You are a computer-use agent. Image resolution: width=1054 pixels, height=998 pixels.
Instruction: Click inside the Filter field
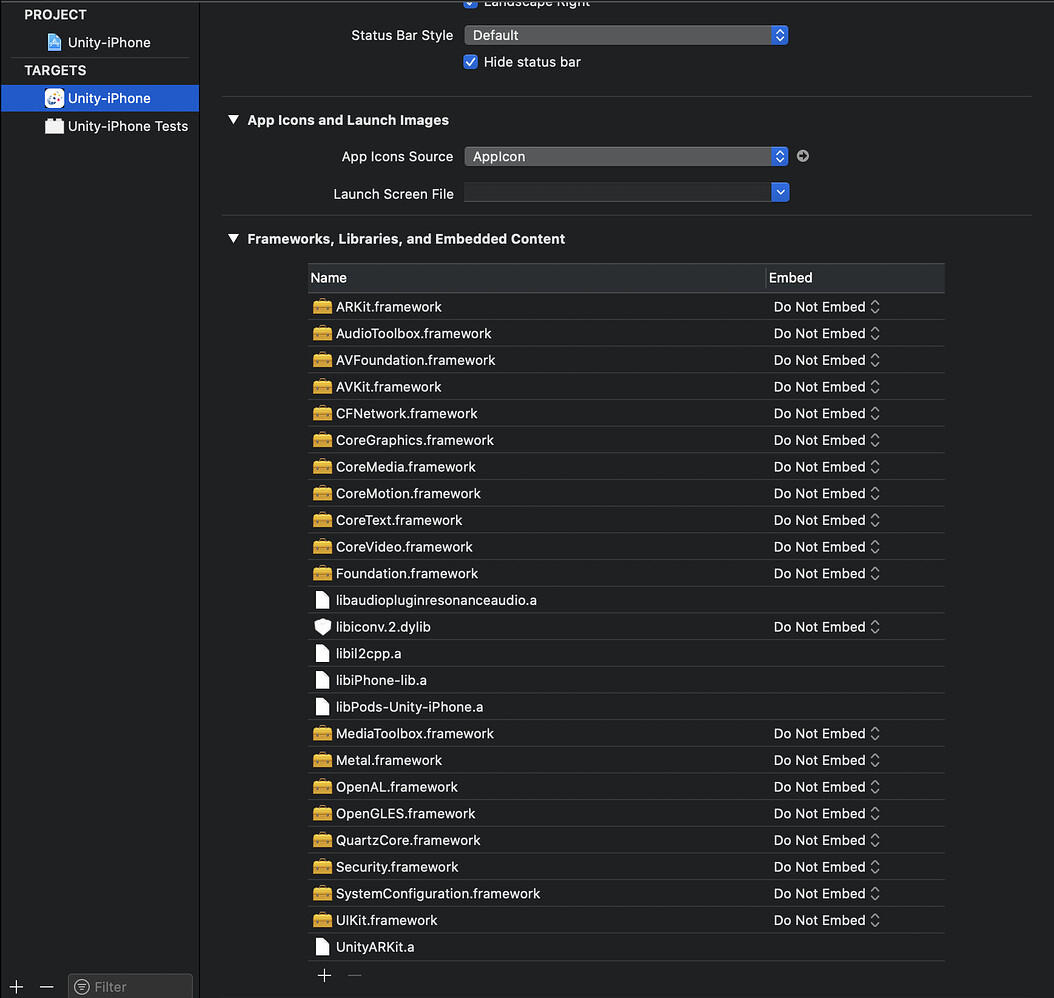click(x=130, y=985)
